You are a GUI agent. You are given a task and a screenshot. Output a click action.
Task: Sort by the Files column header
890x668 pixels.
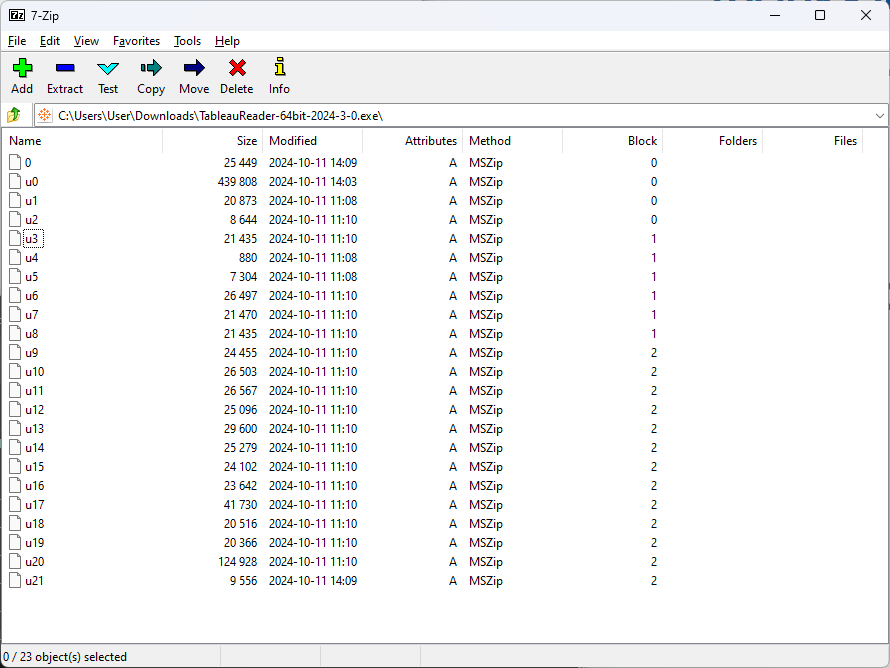(x=812, y=141)
